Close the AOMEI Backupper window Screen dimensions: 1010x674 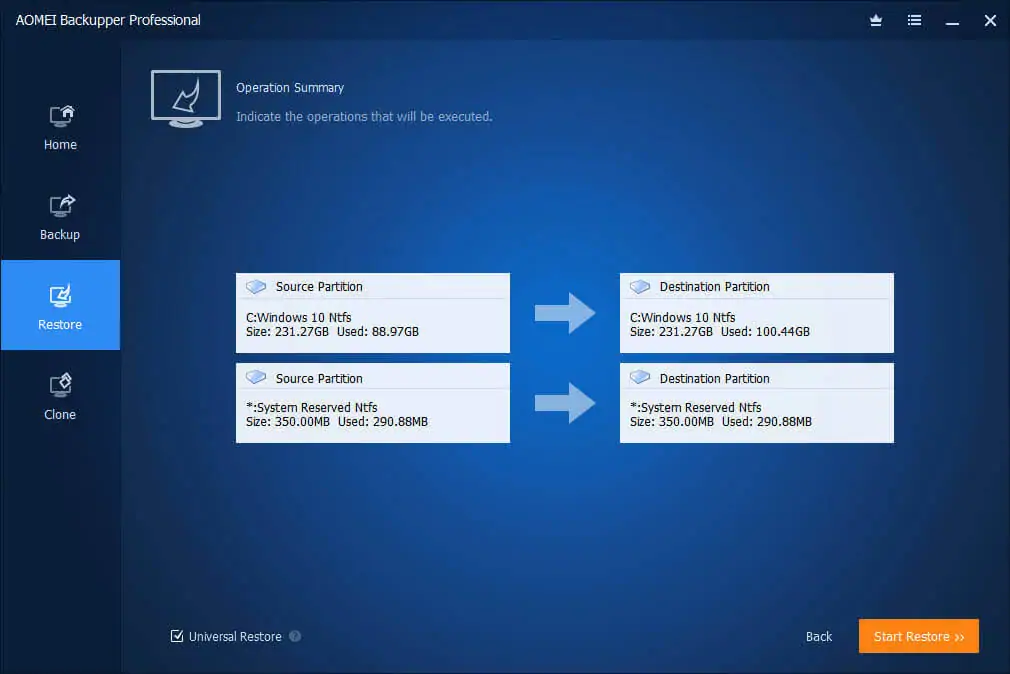pos(990,21)
